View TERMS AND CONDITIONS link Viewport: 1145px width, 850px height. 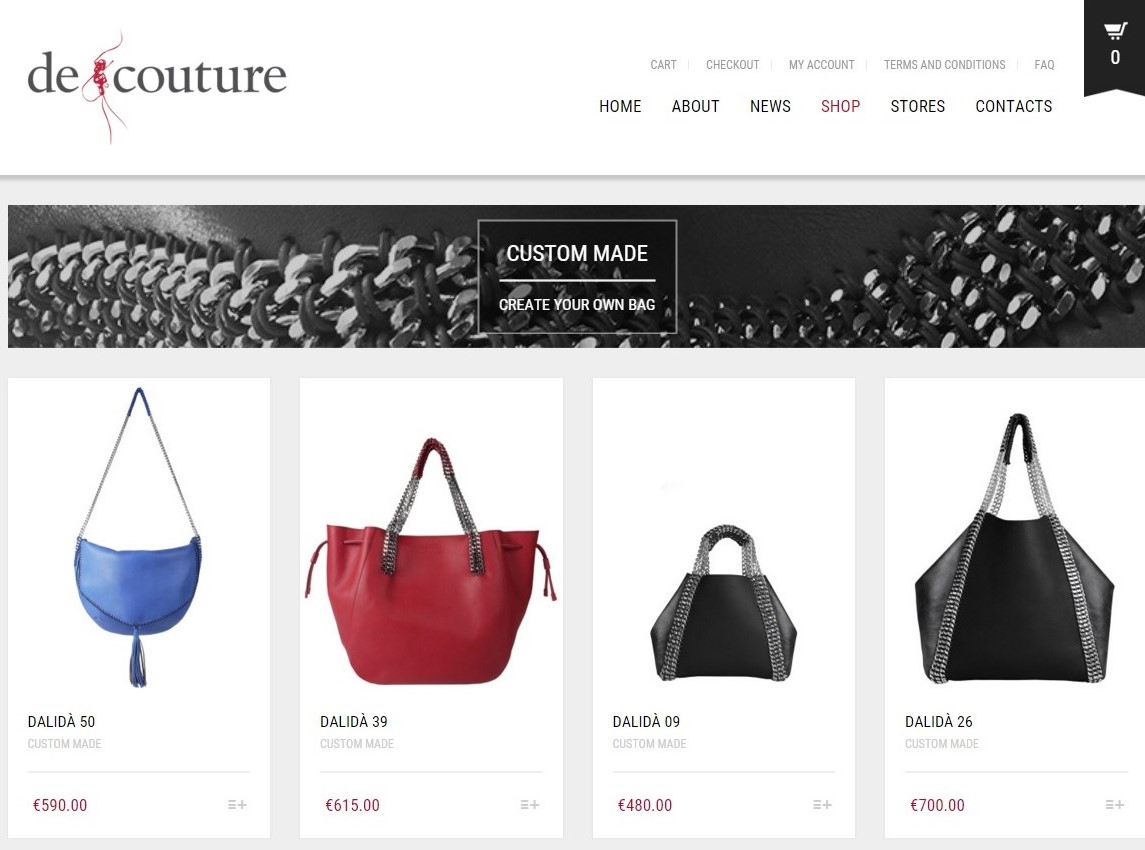click(x=944, y=65)
